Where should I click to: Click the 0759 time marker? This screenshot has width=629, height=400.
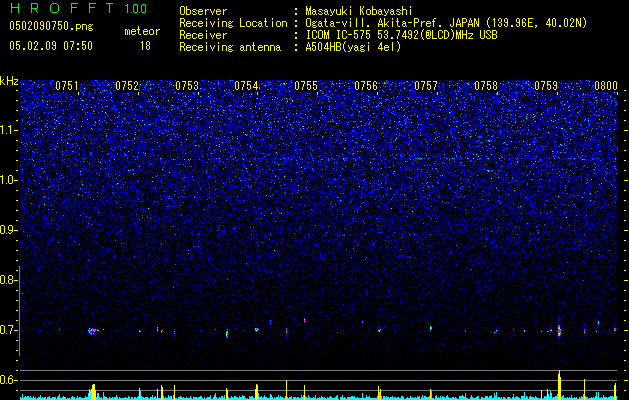pyautogui.click(x=546, y=86)
